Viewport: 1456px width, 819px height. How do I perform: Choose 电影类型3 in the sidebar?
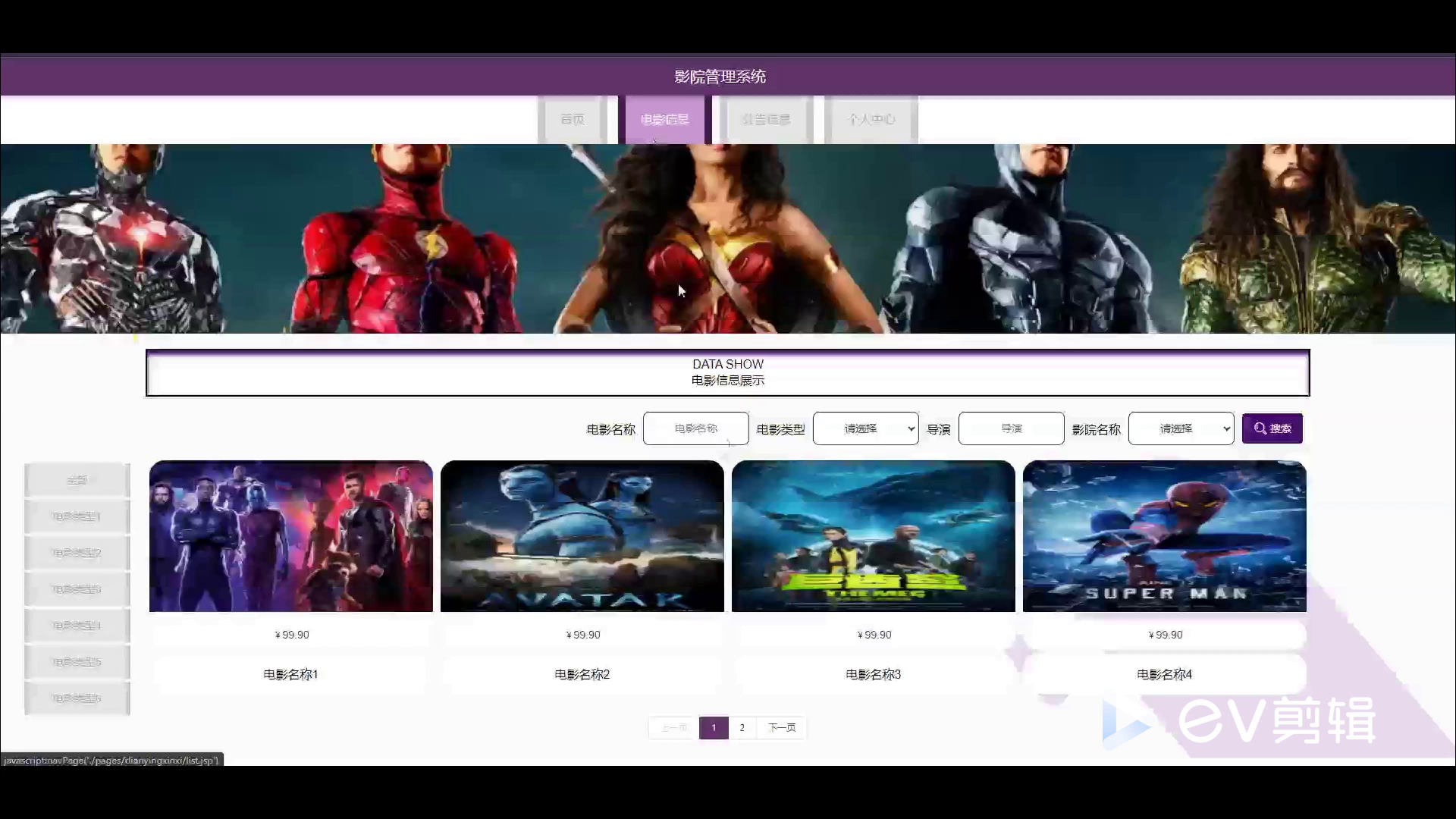tap(77, 589)
